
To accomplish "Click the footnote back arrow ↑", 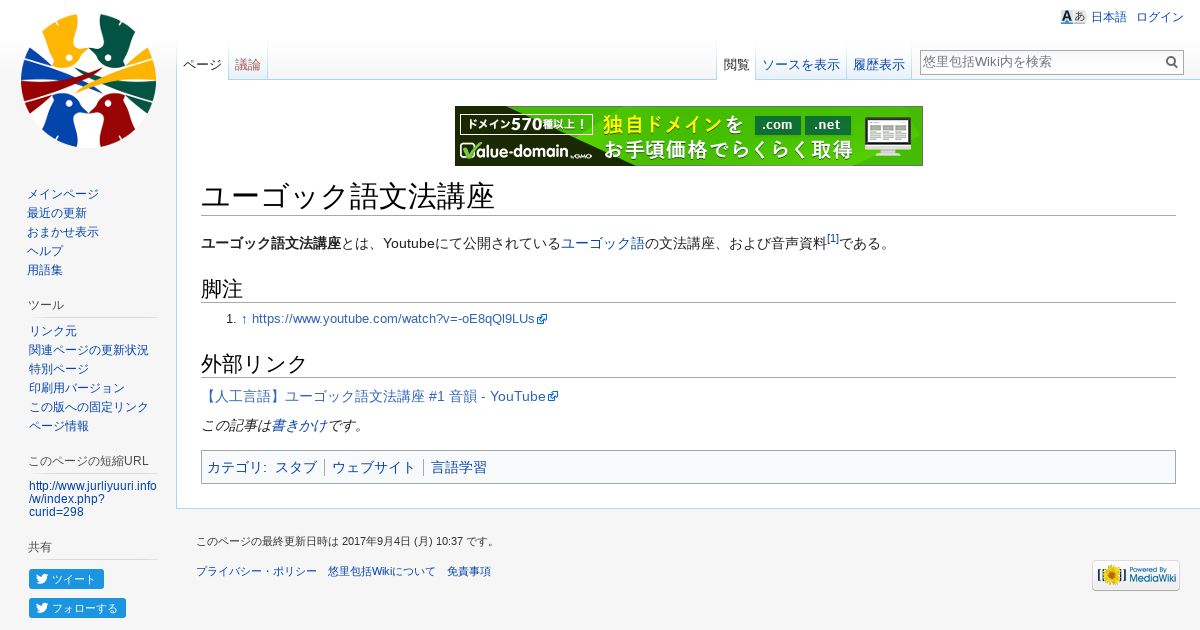I will click(x=244, y=319).
